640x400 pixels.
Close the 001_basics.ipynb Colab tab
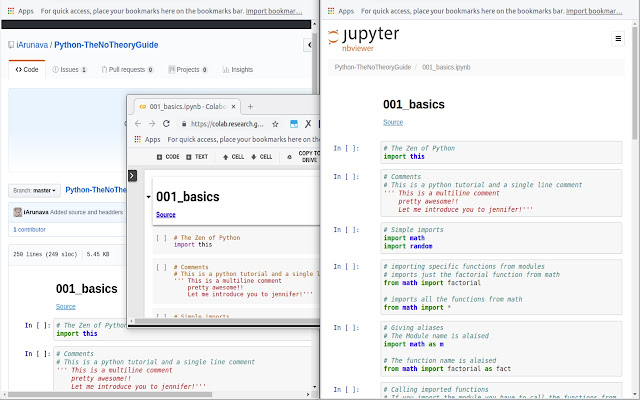coord(233,107)
